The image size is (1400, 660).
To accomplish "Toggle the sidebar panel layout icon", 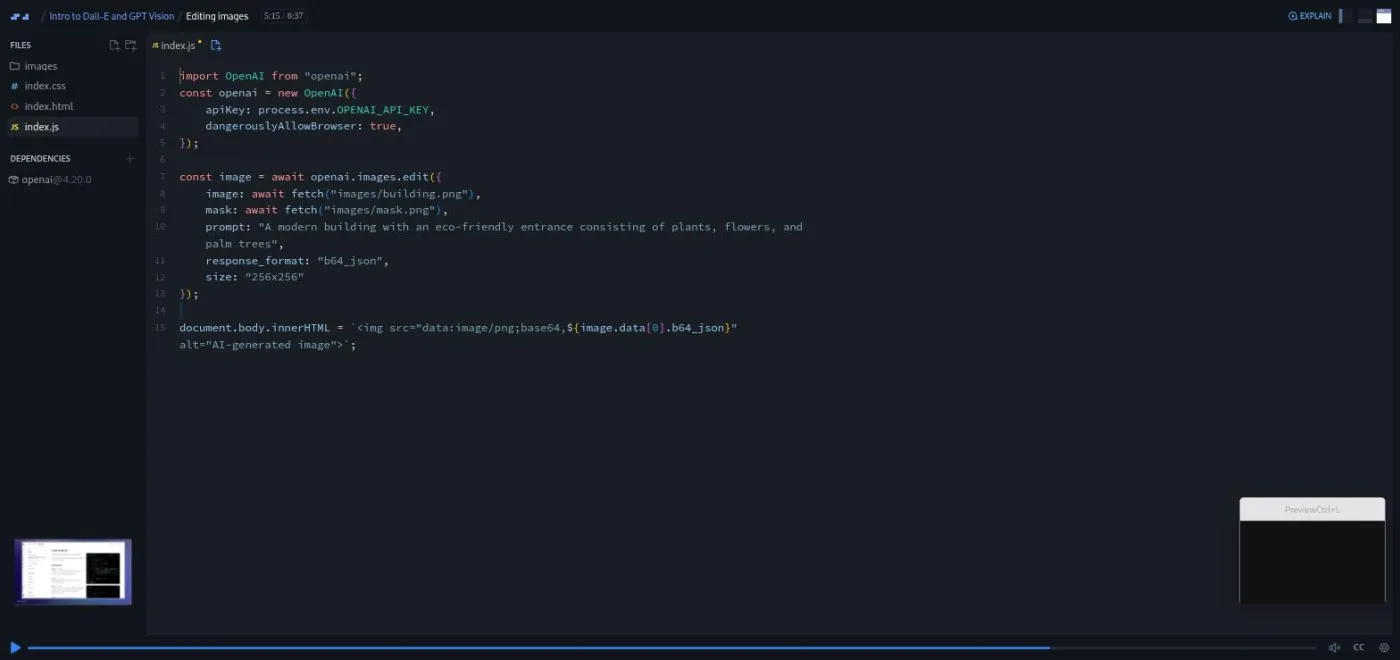I will click(1345, 16).
